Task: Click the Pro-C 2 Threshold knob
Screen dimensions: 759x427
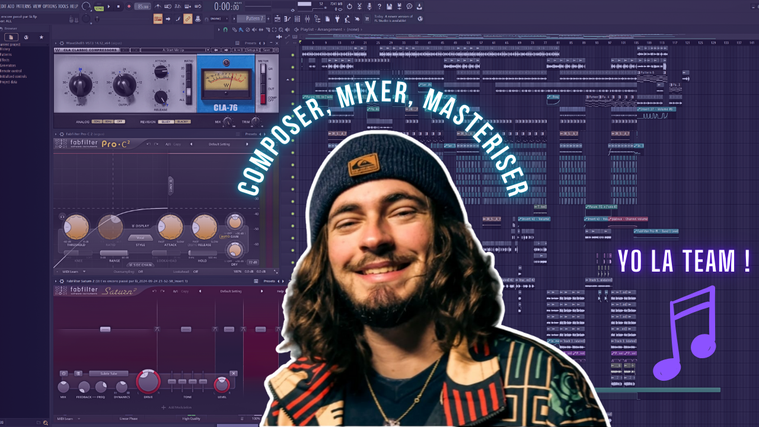Action: click(76, 227)
